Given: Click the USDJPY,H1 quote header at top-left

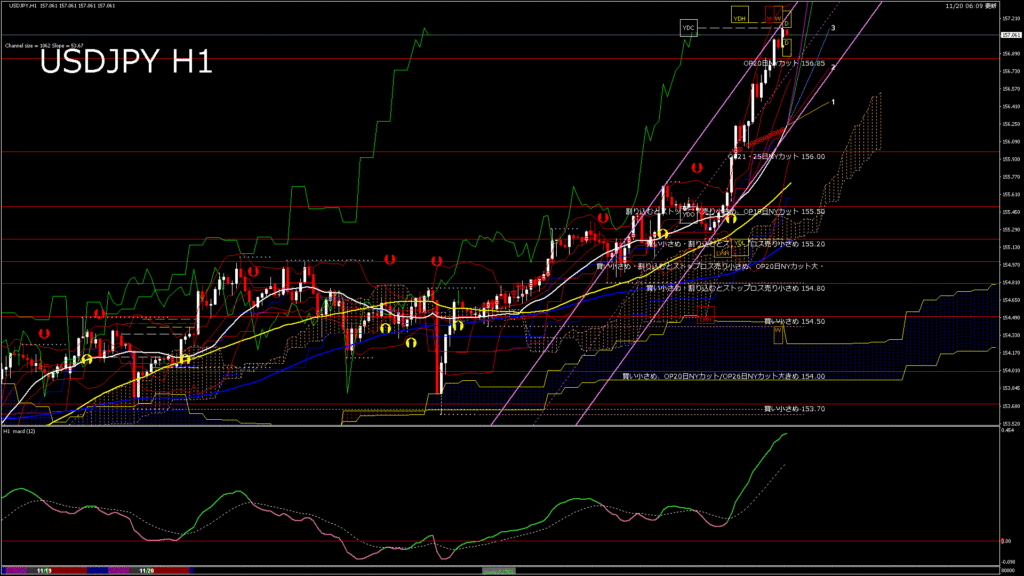Looking at the screenshot, I should pos(60,6).
